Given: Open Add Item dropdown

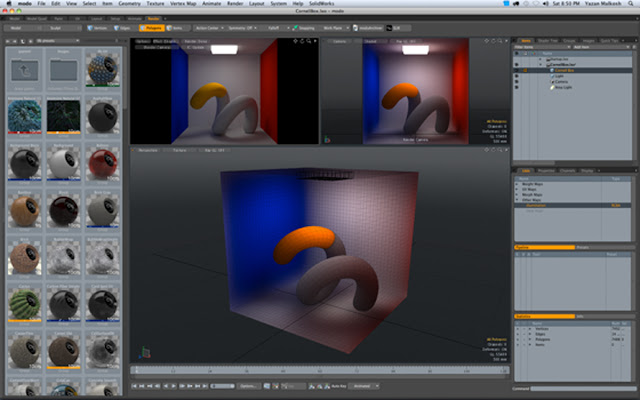Looking at the screenshot, I should (x=602, y=47).
